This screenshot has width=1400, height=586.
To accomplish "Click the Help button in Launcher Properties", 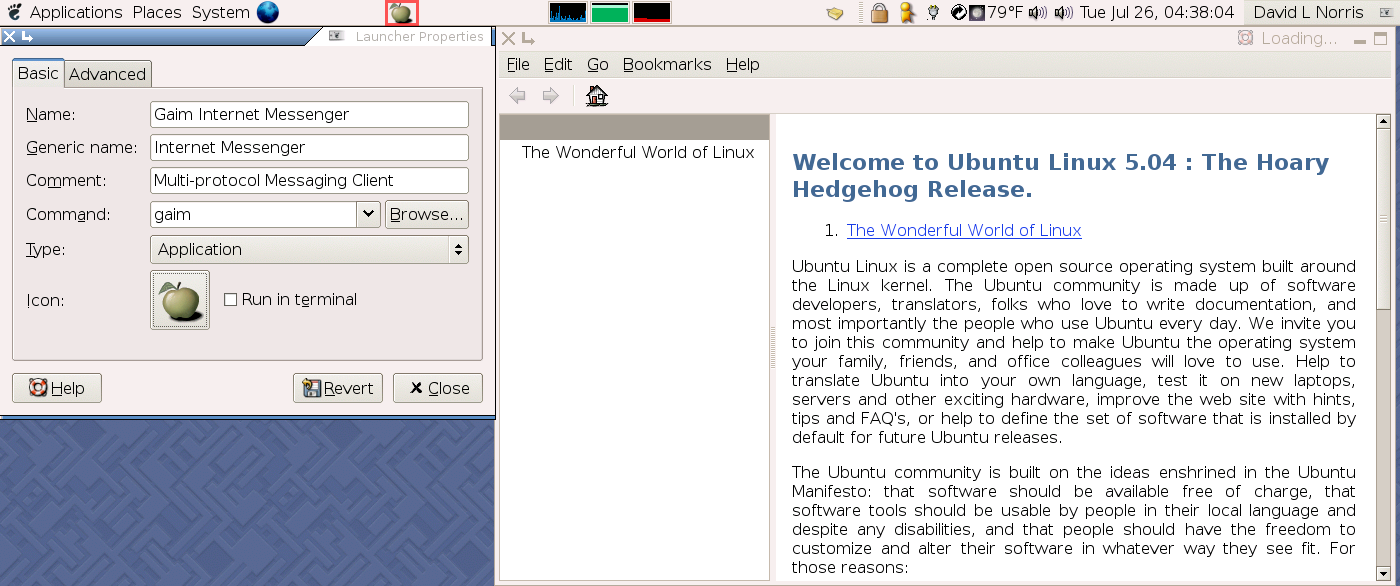I will pyautogui.click(x=57, y=388).
